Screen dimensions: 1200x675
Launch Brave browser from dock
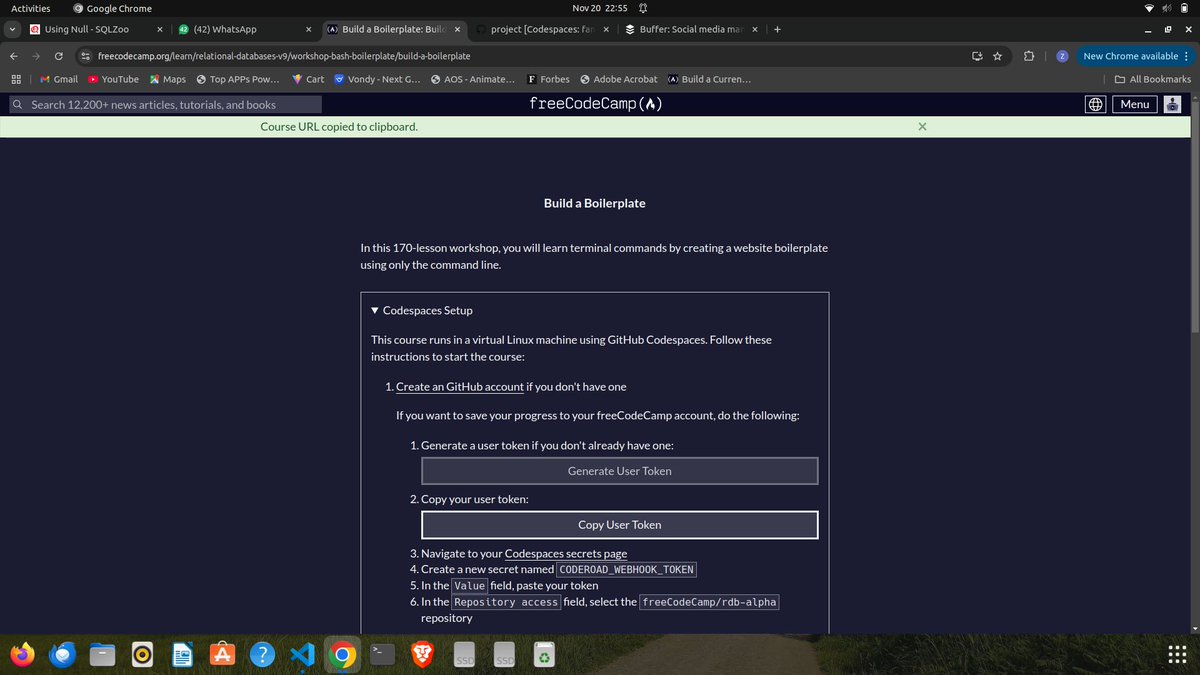(x=422, y=654)
